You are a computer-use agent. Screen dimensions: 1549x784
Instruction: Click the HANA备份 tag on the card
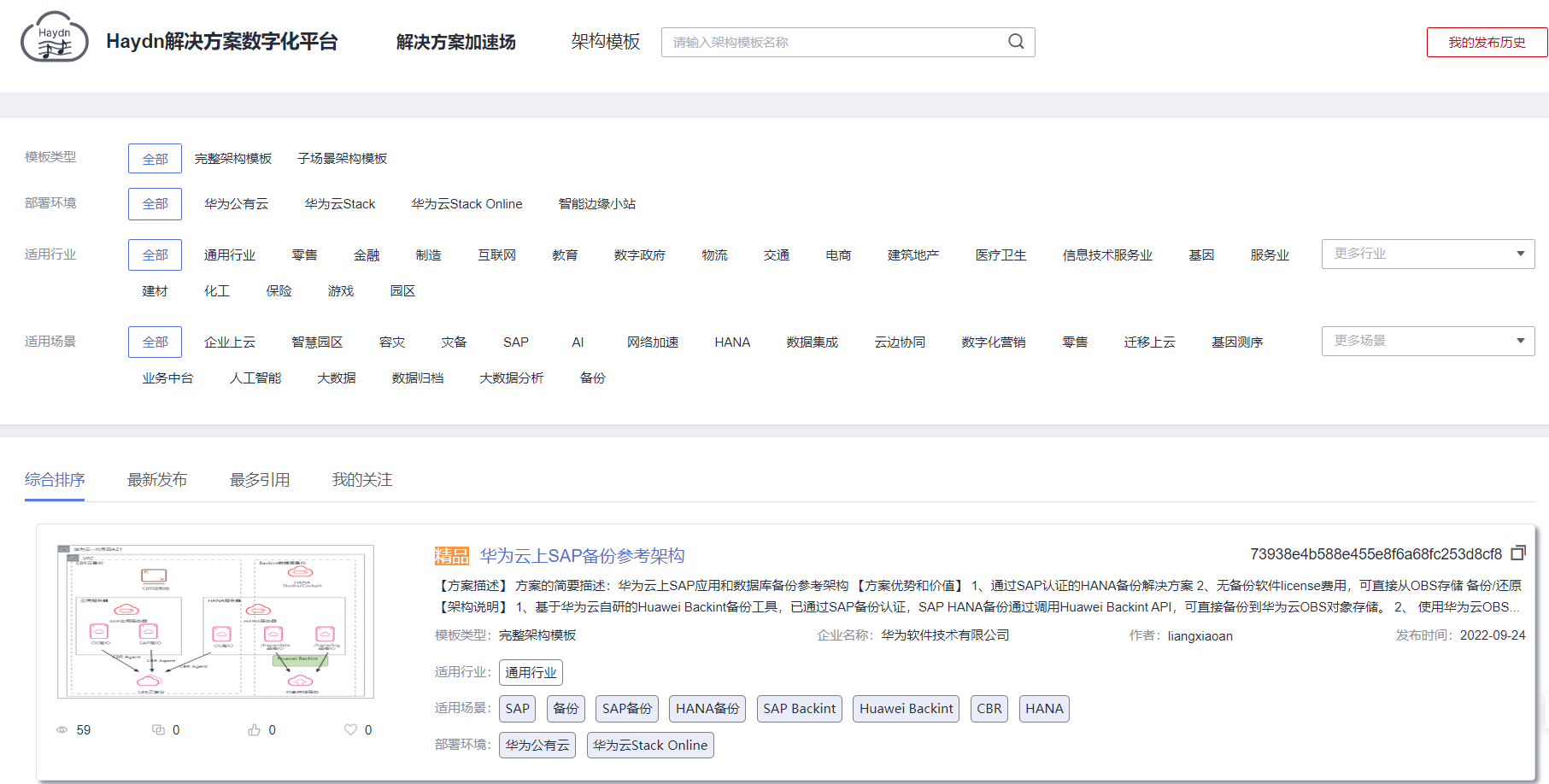[707, 709]
